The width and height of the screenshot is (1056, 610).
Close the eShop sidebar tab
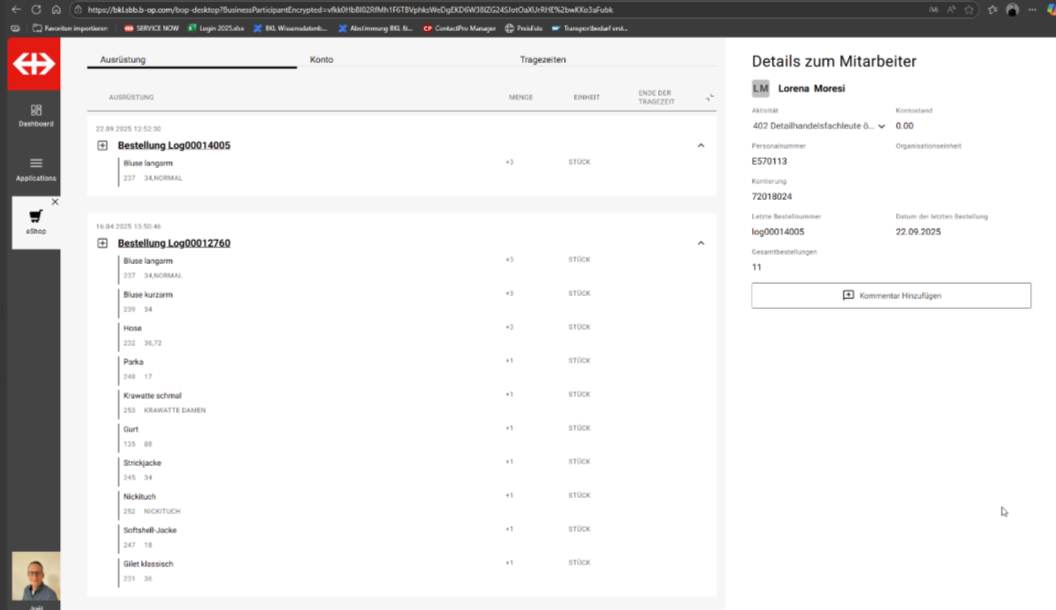tap(55, 202)
